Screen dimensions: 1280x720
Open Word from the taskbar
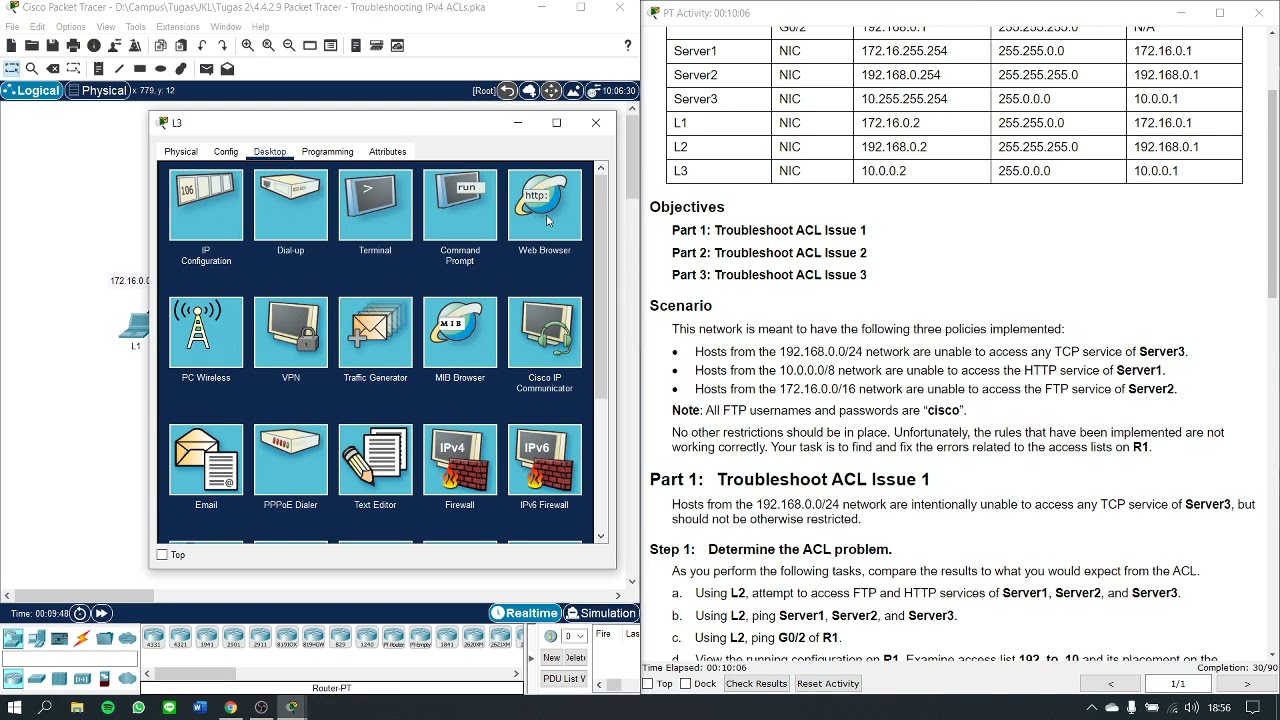click(199, 708)
